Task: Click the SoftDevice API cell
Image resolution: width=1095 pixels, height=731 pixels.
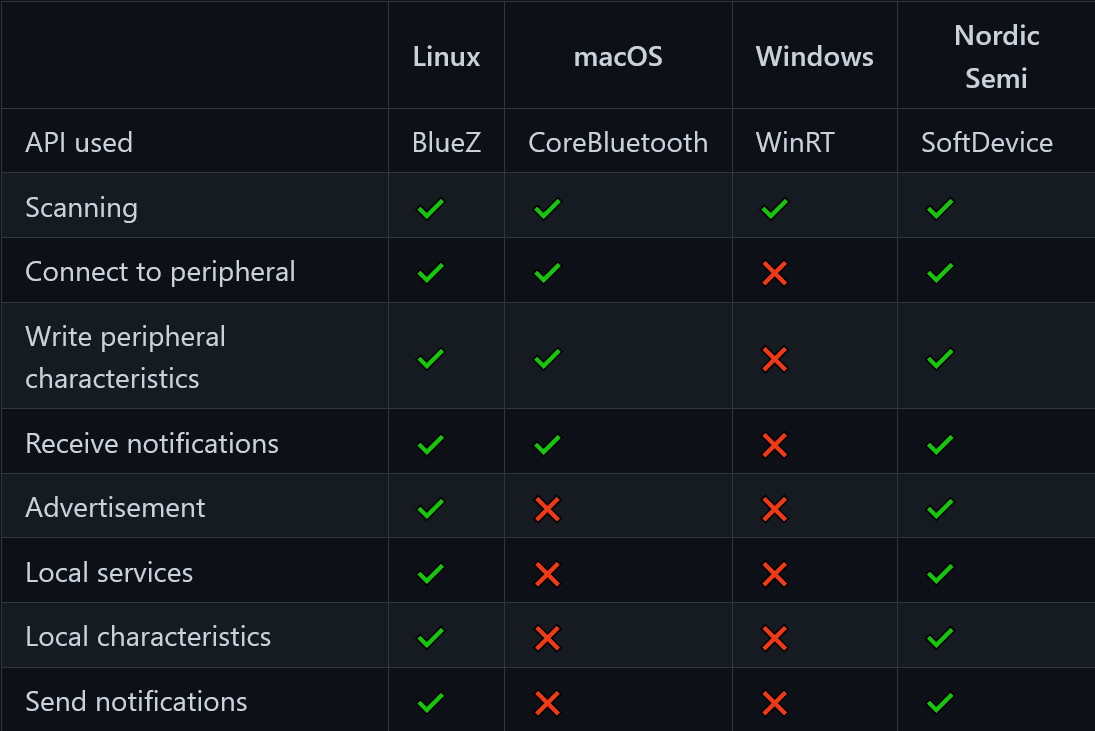Action: (x=987, y=142)
